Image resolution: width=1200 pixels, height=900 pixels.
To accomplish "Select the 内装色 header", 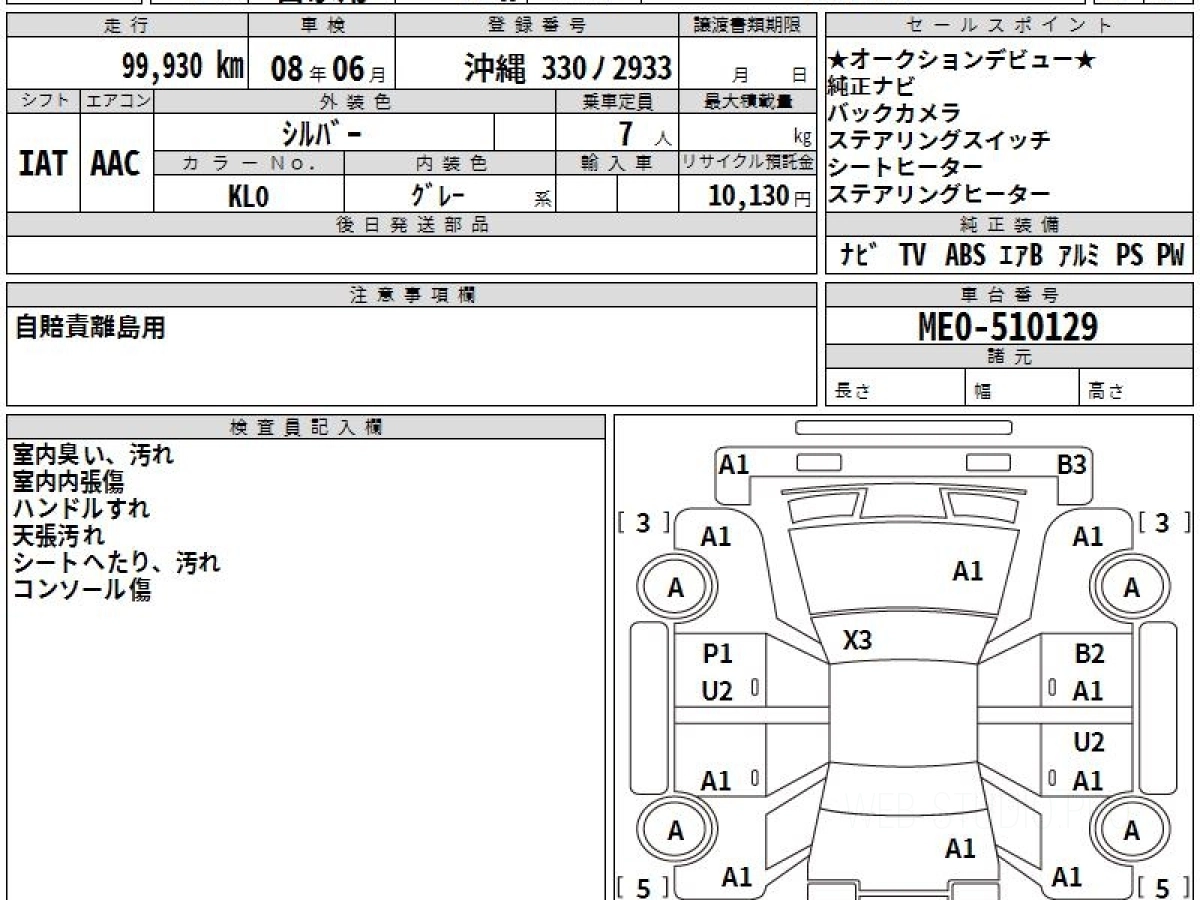I will tap(451, 164).
